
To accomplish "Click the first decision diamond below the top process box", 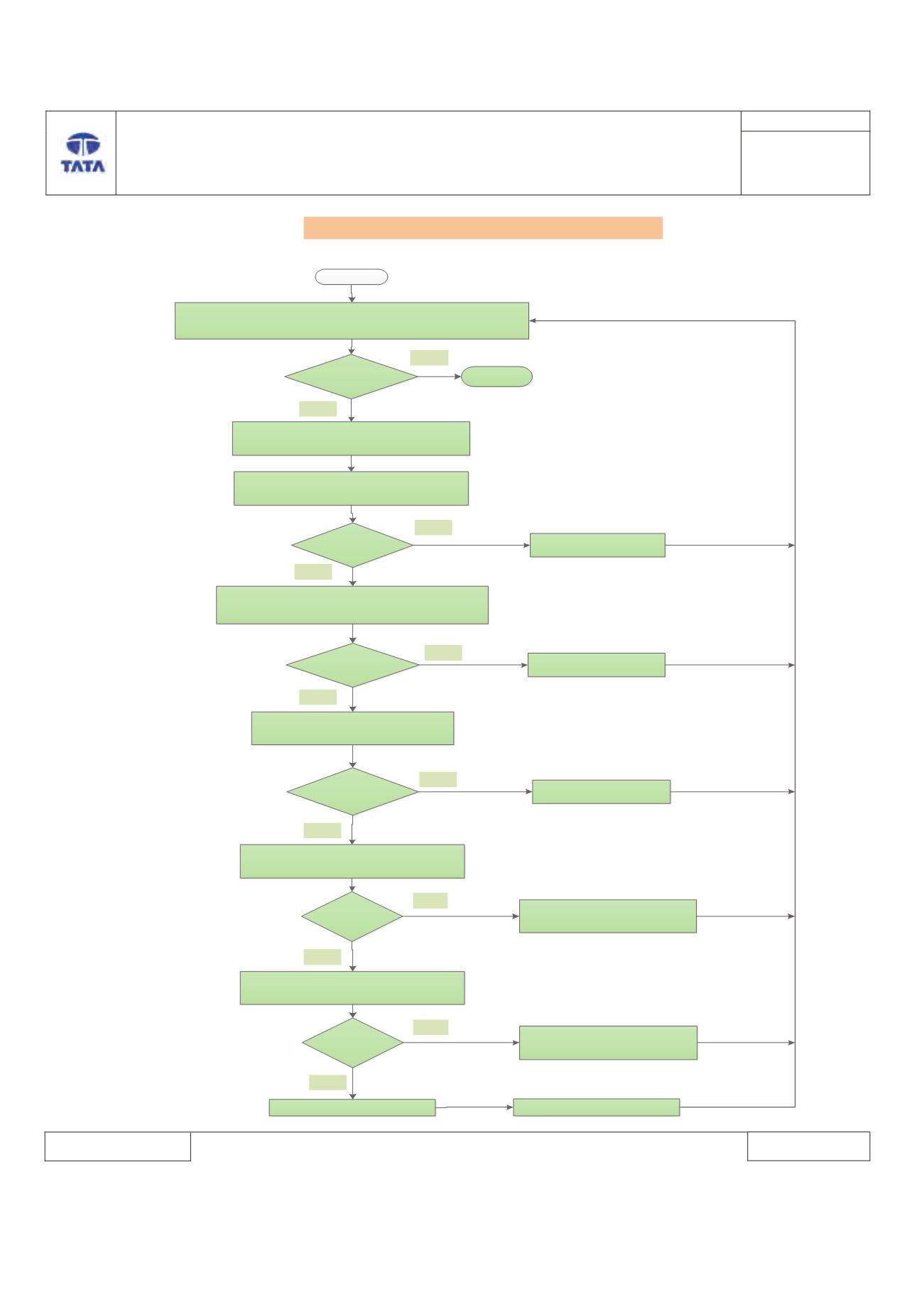I will click(x=352, y=377).
